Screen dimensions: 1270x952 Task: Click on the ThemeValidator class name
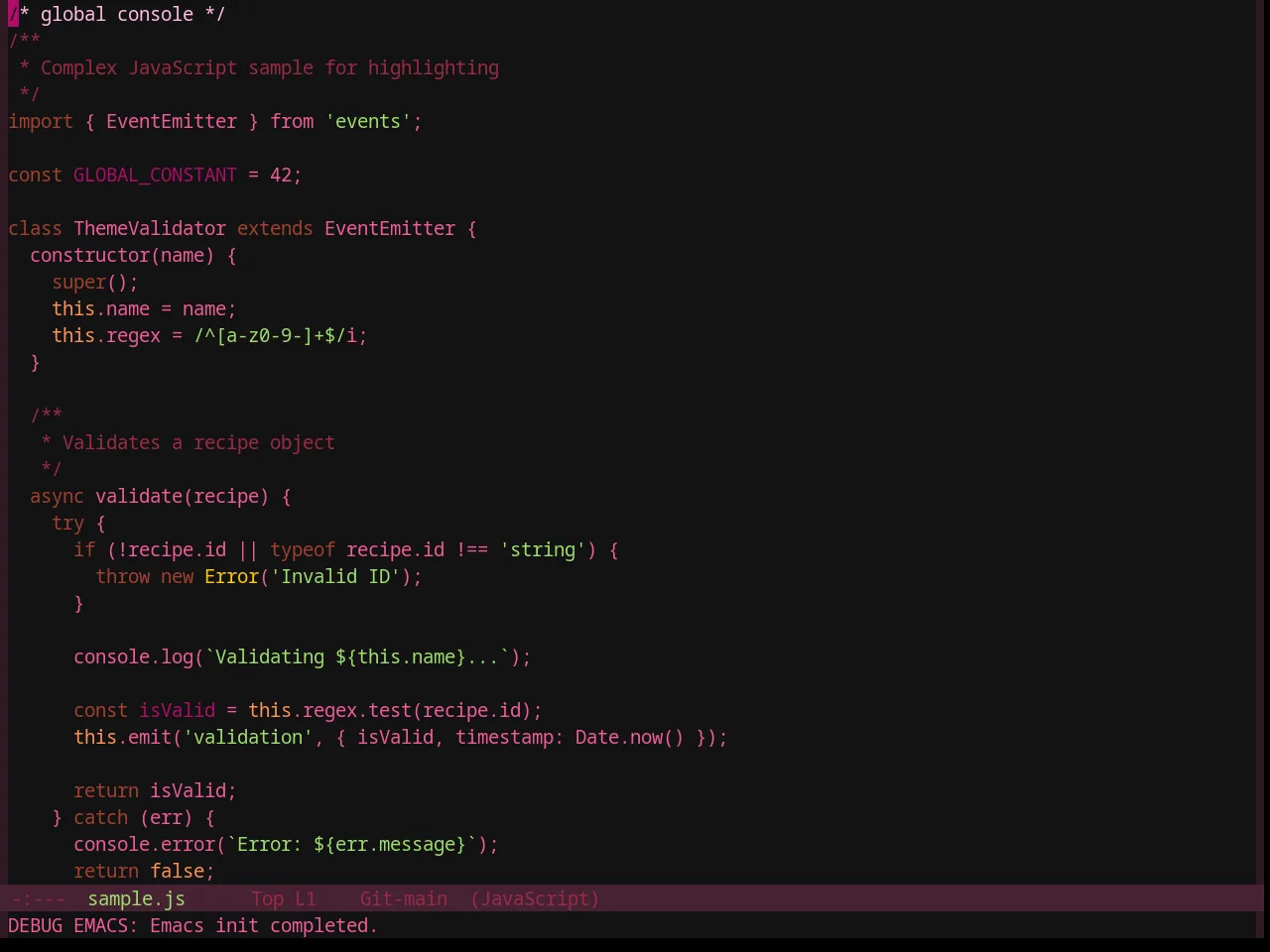[x=150, y=228]
